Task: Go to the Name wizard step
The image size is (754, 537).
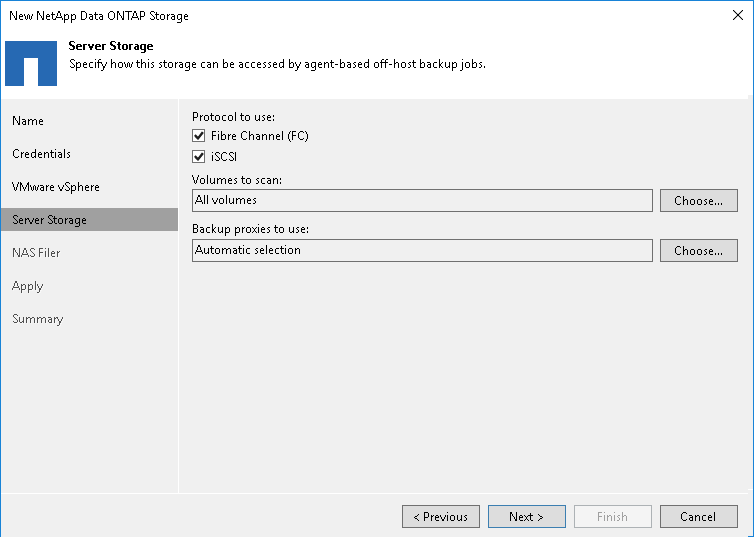Action: click(28, 121)
